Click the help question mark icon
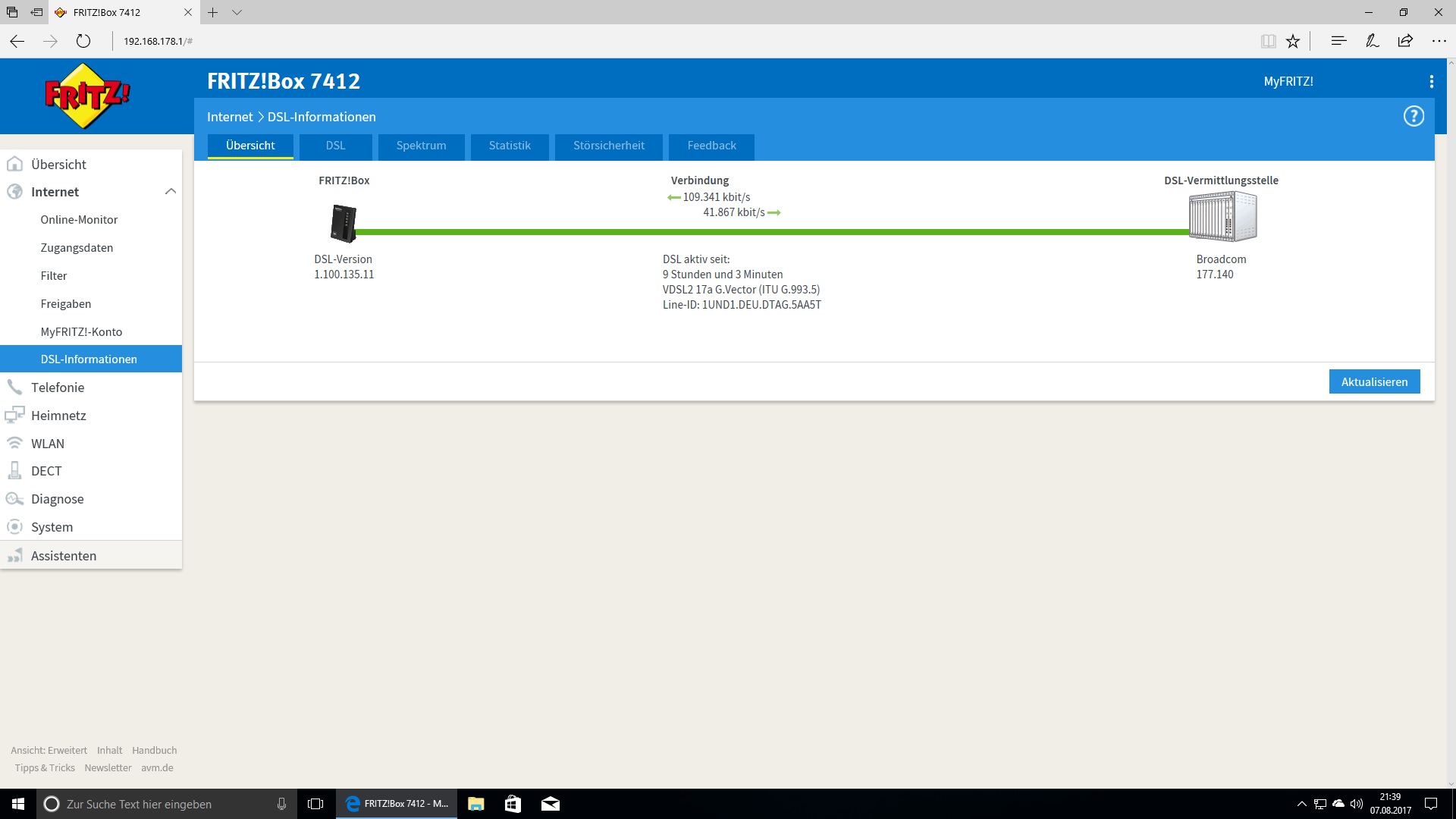1456x819 pixels. 1413,116
